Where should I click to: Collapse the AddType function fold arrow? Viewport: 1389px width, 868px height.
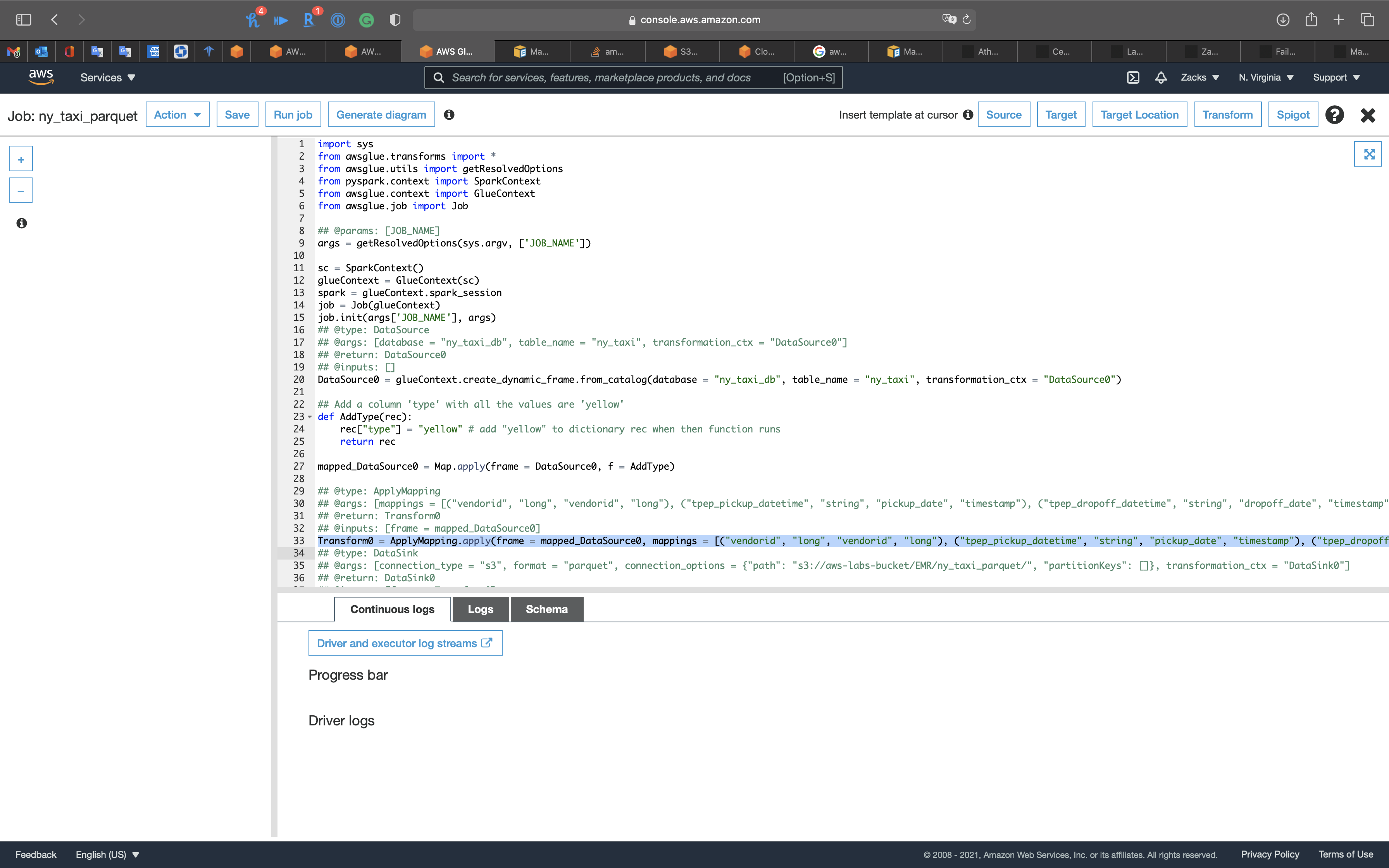tap(310, 417)
